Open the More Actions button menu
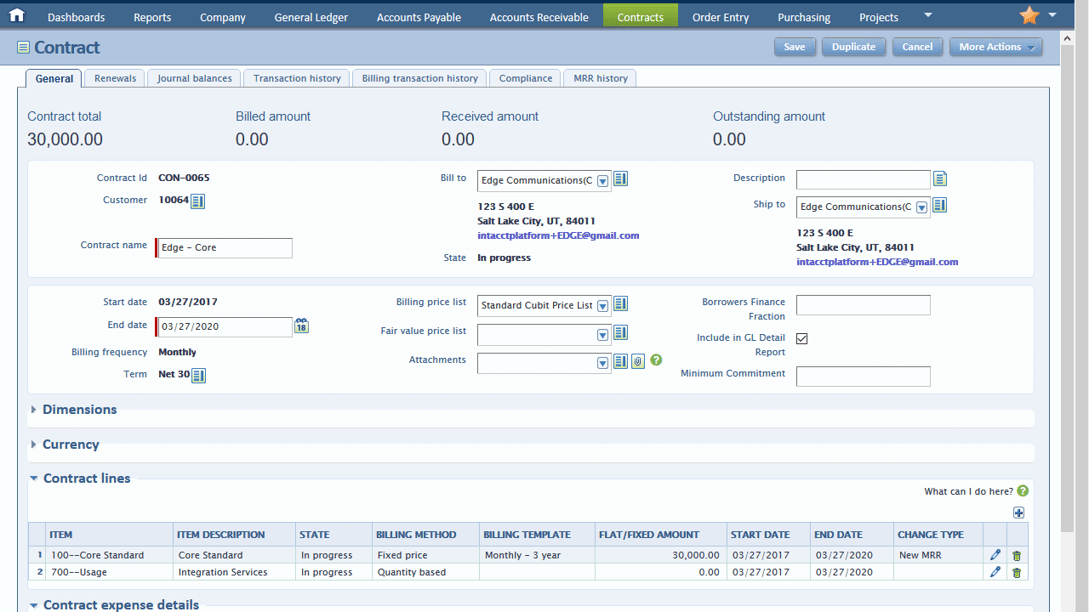The image size is (1089, 612). point(996,47)
